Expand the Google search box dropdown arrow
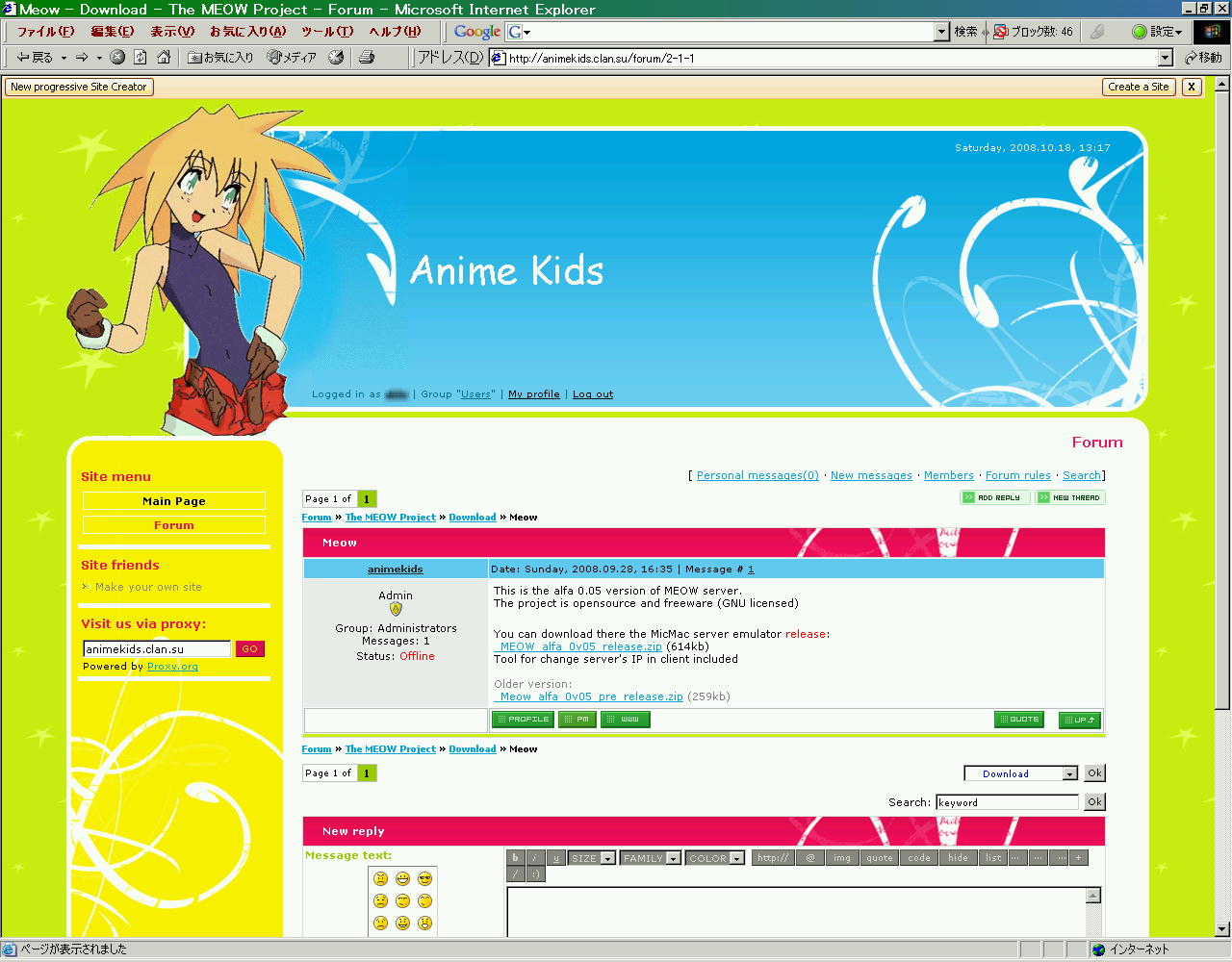The image size is (1232, 962). click(941, 32)
